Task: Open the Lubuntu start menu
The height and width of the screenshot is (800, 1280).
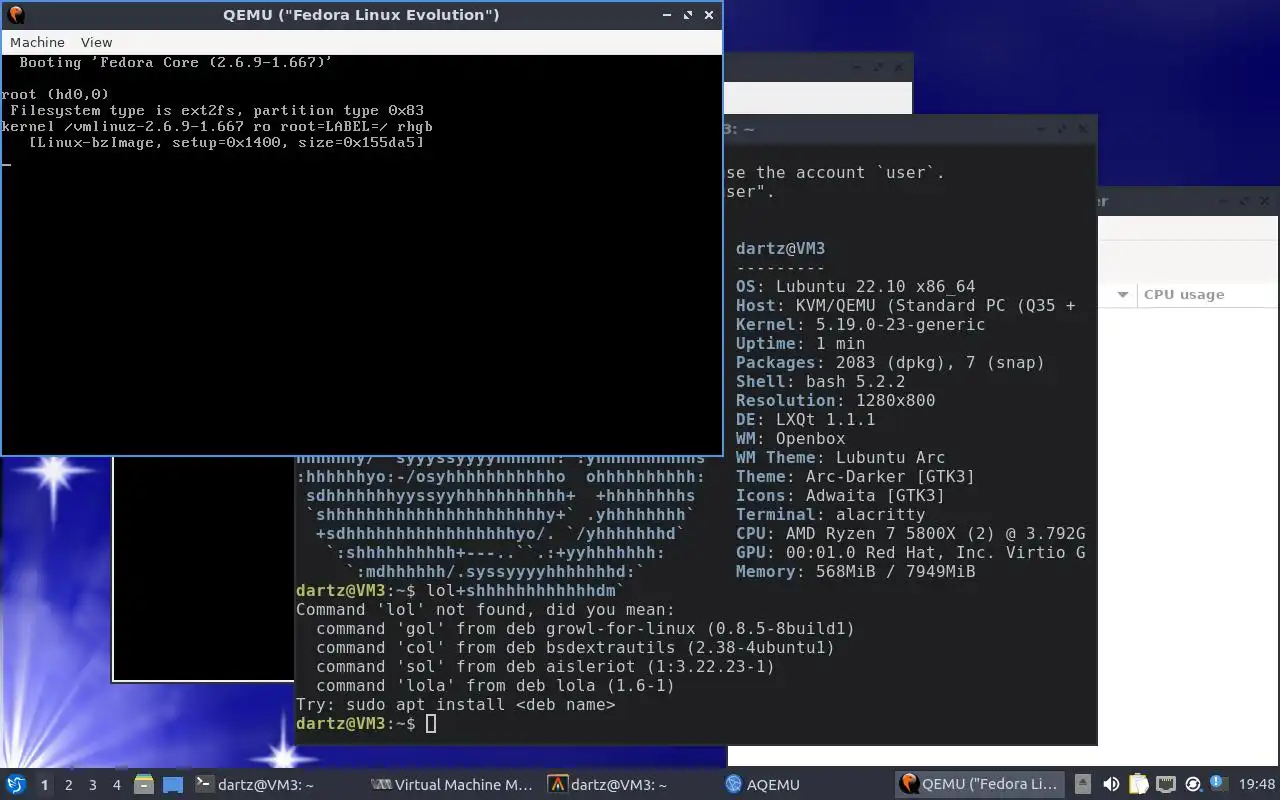Action: (16, 785)
